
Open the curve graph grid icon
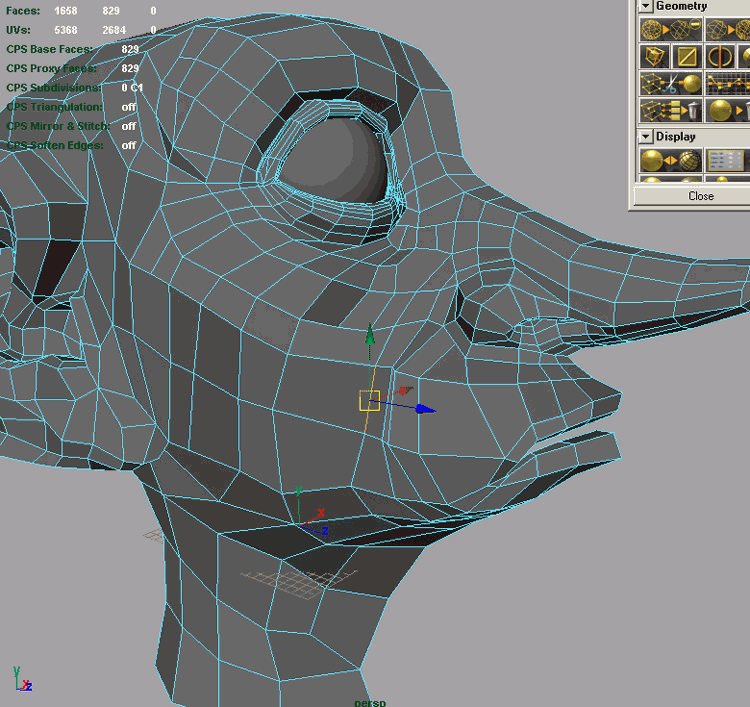tap(726, 84)
